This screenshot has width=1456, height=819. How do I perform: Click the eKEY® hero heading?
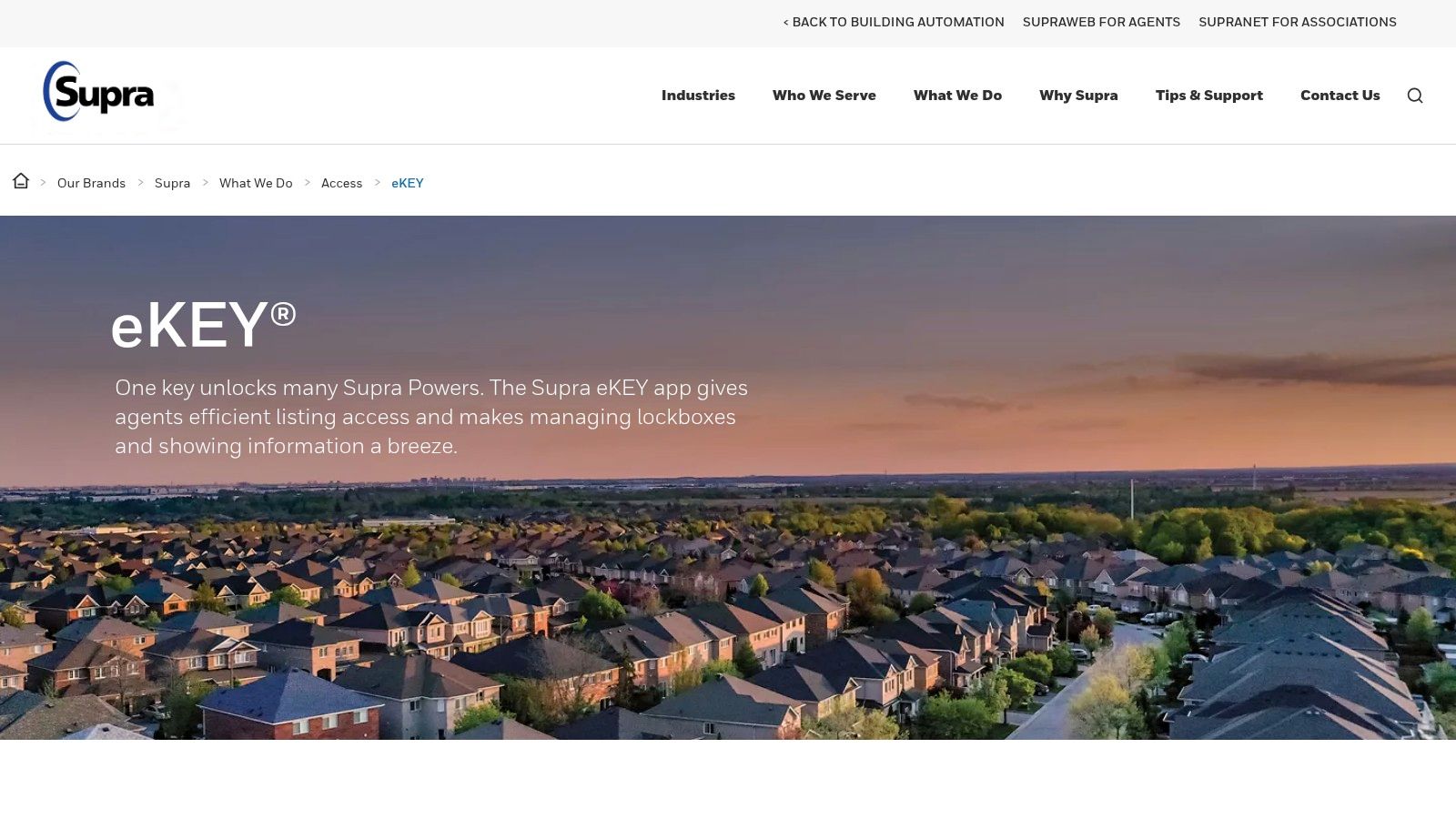coord(204,325)
